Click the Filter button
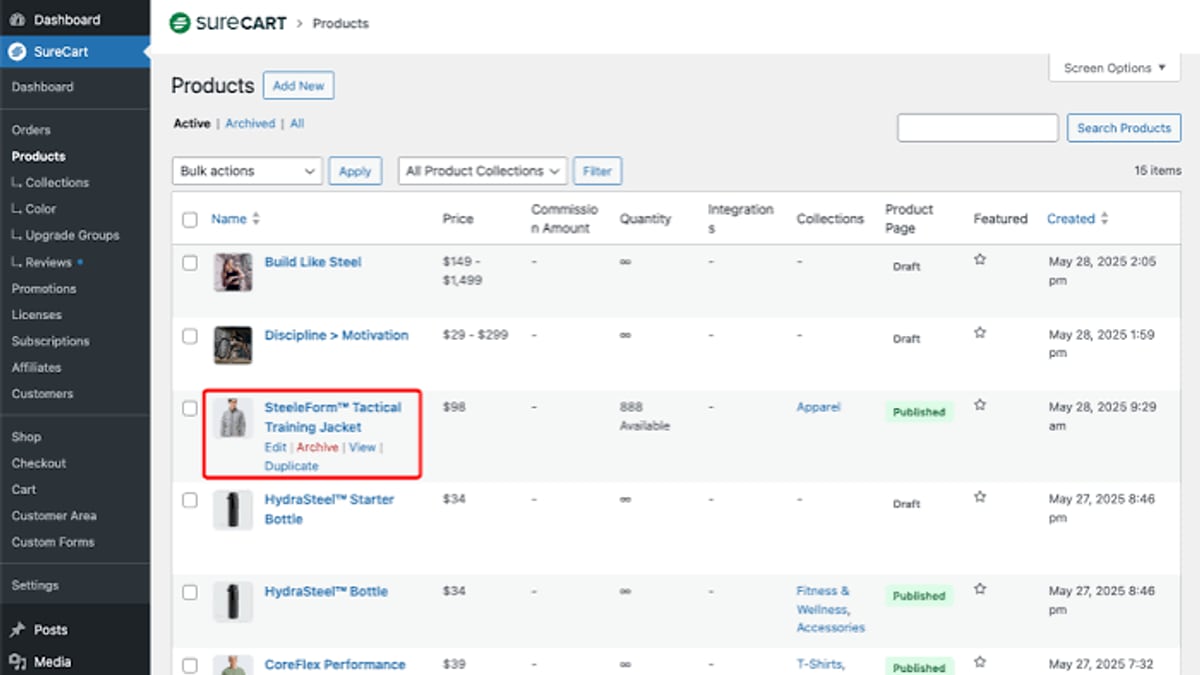1200x675 pixels. (597, 171)
